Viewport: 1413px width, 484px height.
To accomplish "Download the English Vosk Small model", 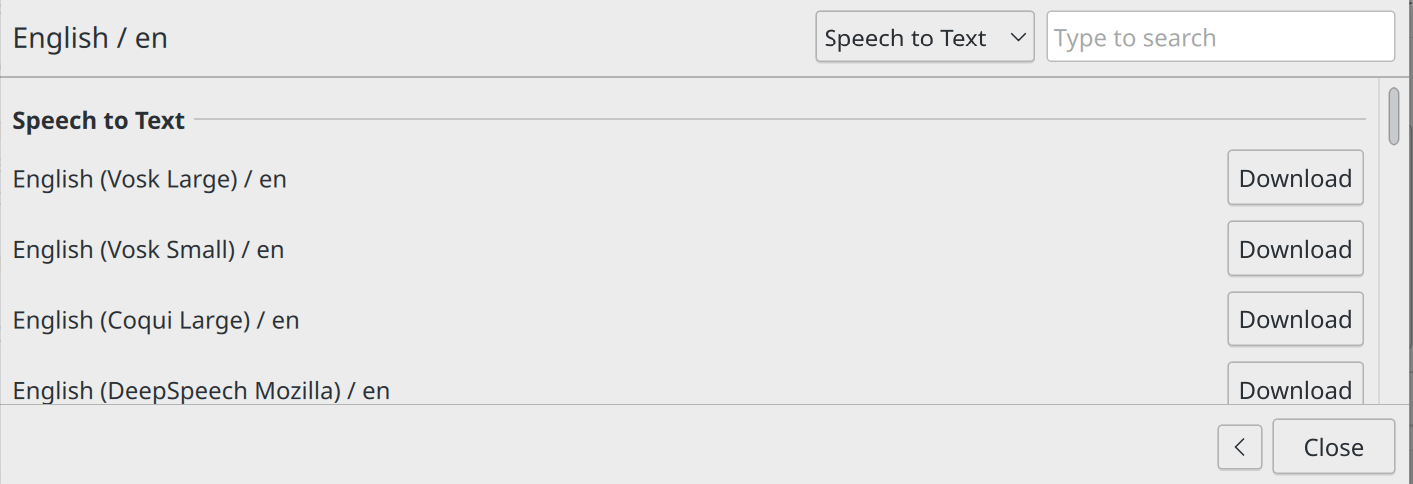I will coord(1295,249).
